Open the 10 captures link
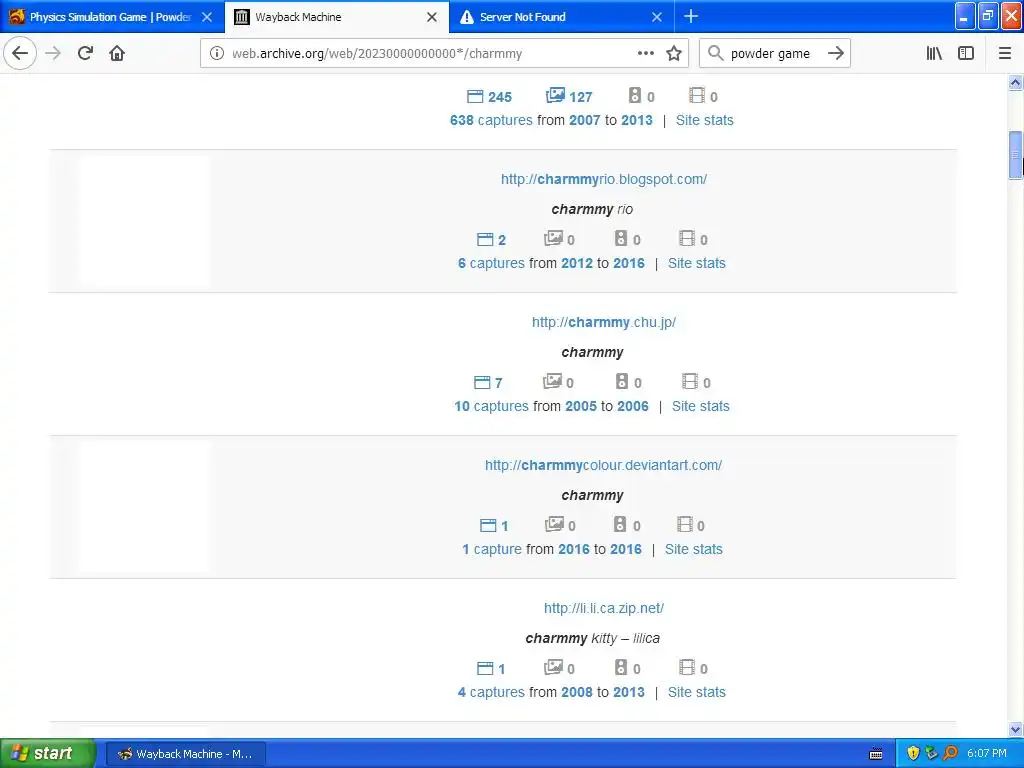 [491, 406]
